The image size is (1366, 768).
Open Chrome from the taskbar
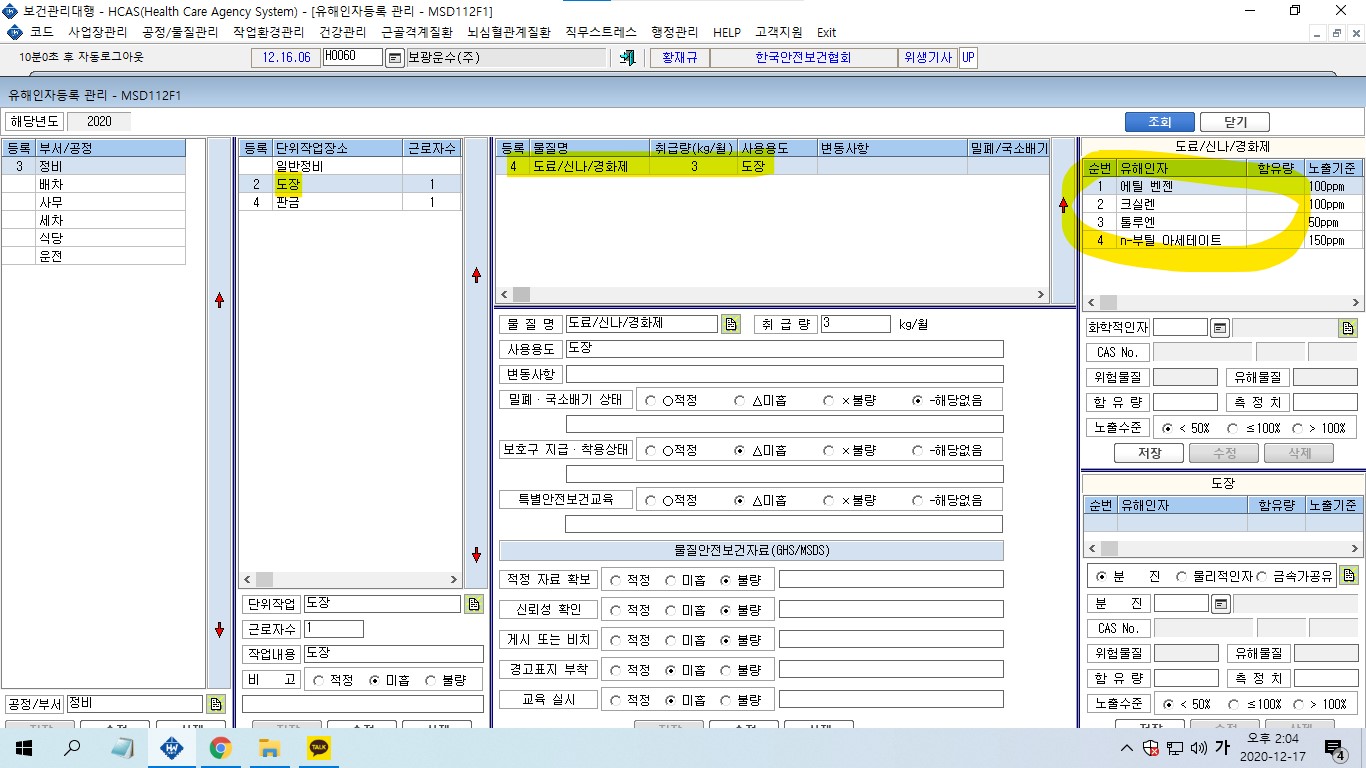click(221, 747)
